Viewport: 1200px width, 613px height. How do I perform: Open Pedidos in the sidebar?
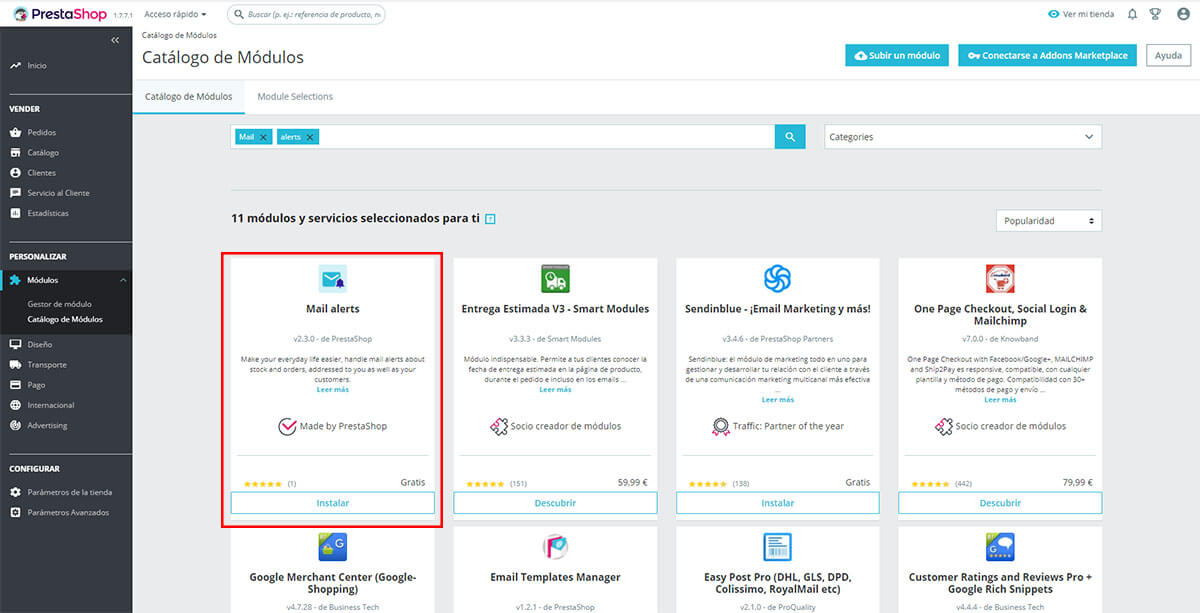click(42, 132)
